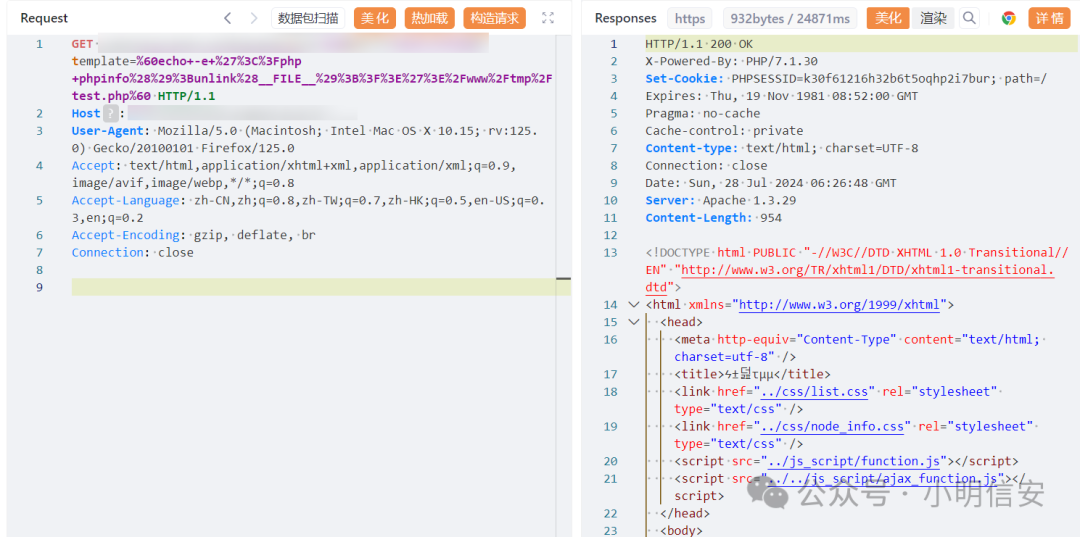1080x537 pixels.
Task: Open the www.w3.org/1999/xhtml link
Action: (x=839, y=304)
